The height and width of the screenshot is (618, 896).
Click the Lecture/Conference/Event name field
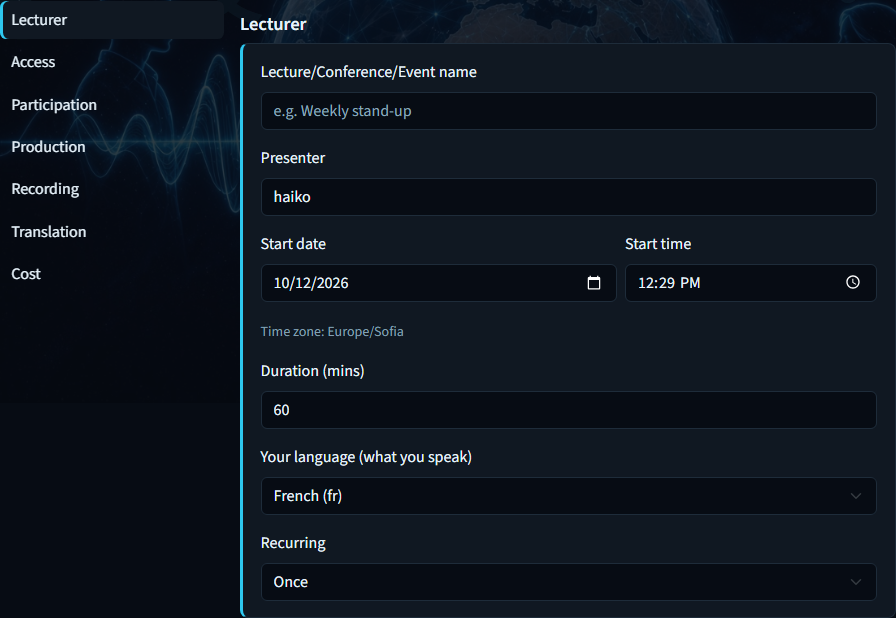(x=569, y=111)
